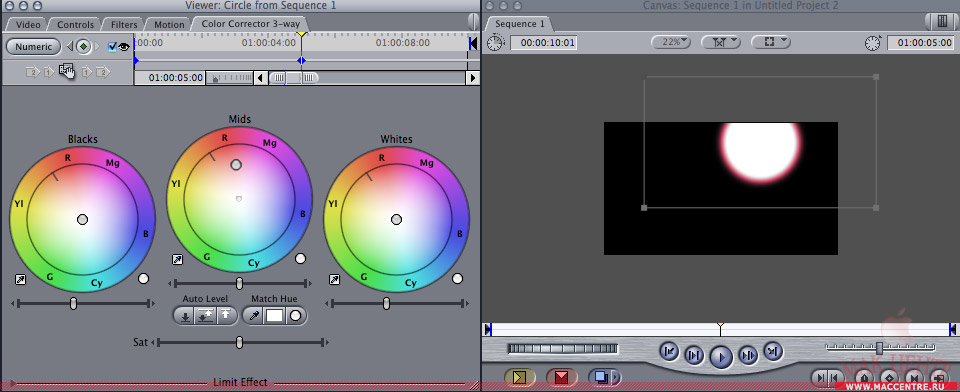The image size is (960, 392).
Task: Switch to the Controls tab
Action: coord(75,24)
